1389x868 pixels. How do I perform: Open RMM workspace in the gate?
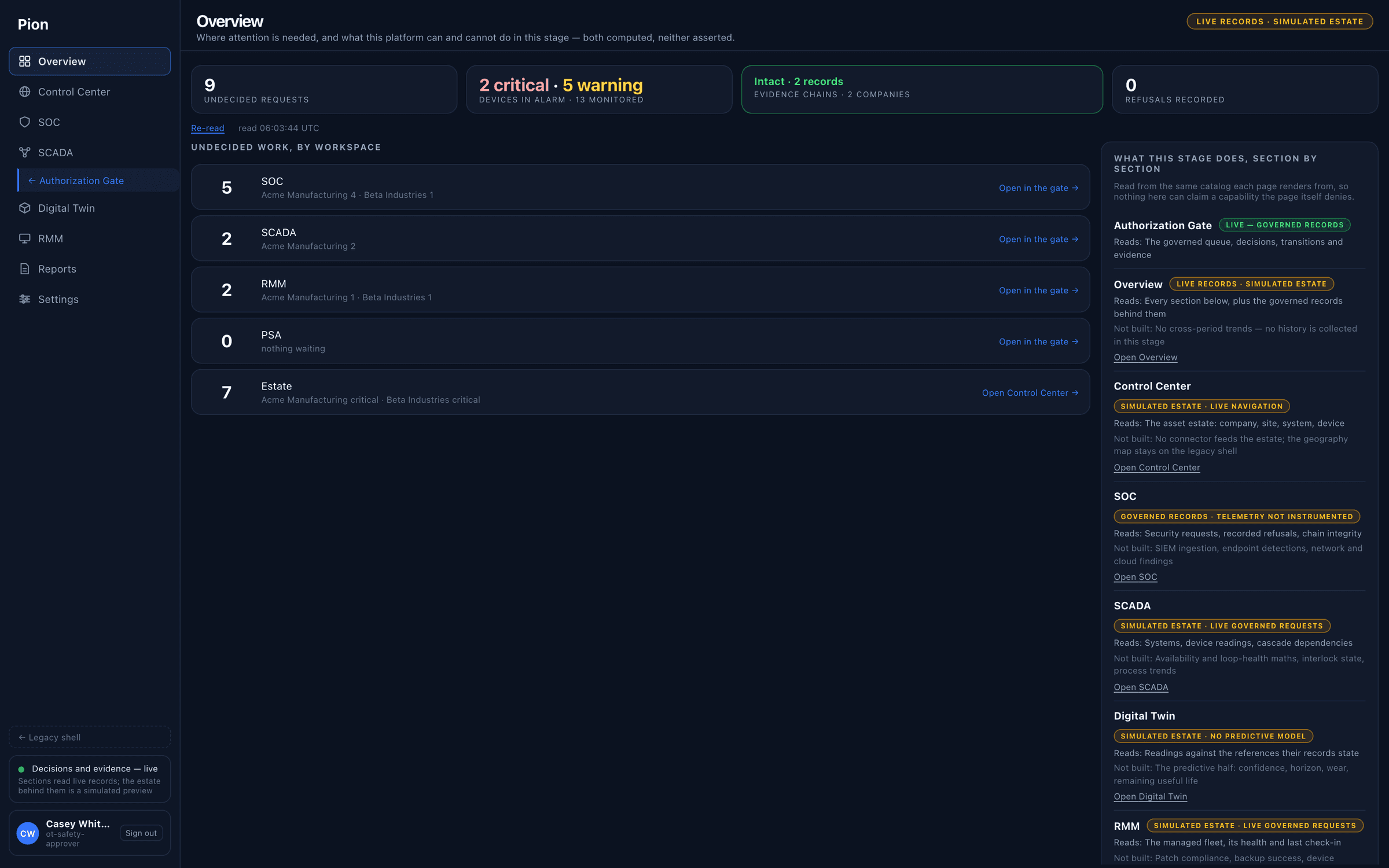[1038, 290]
